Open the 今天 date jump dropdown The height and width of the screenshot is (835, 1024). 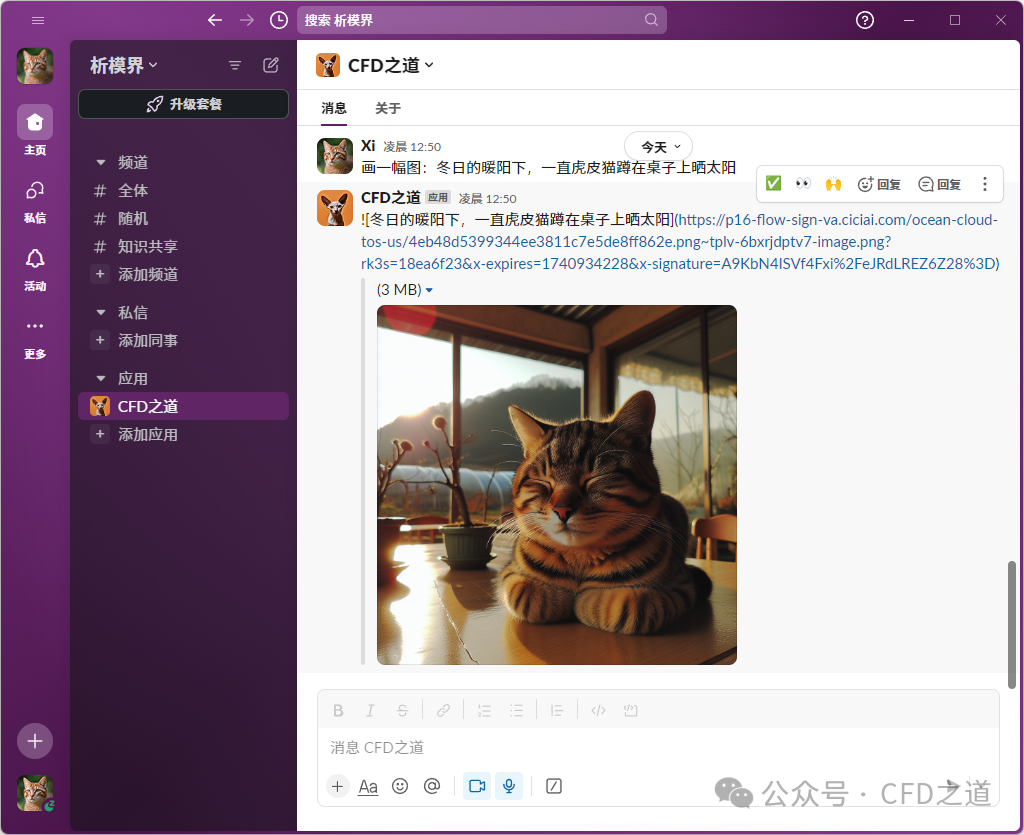tap(659, 147)
